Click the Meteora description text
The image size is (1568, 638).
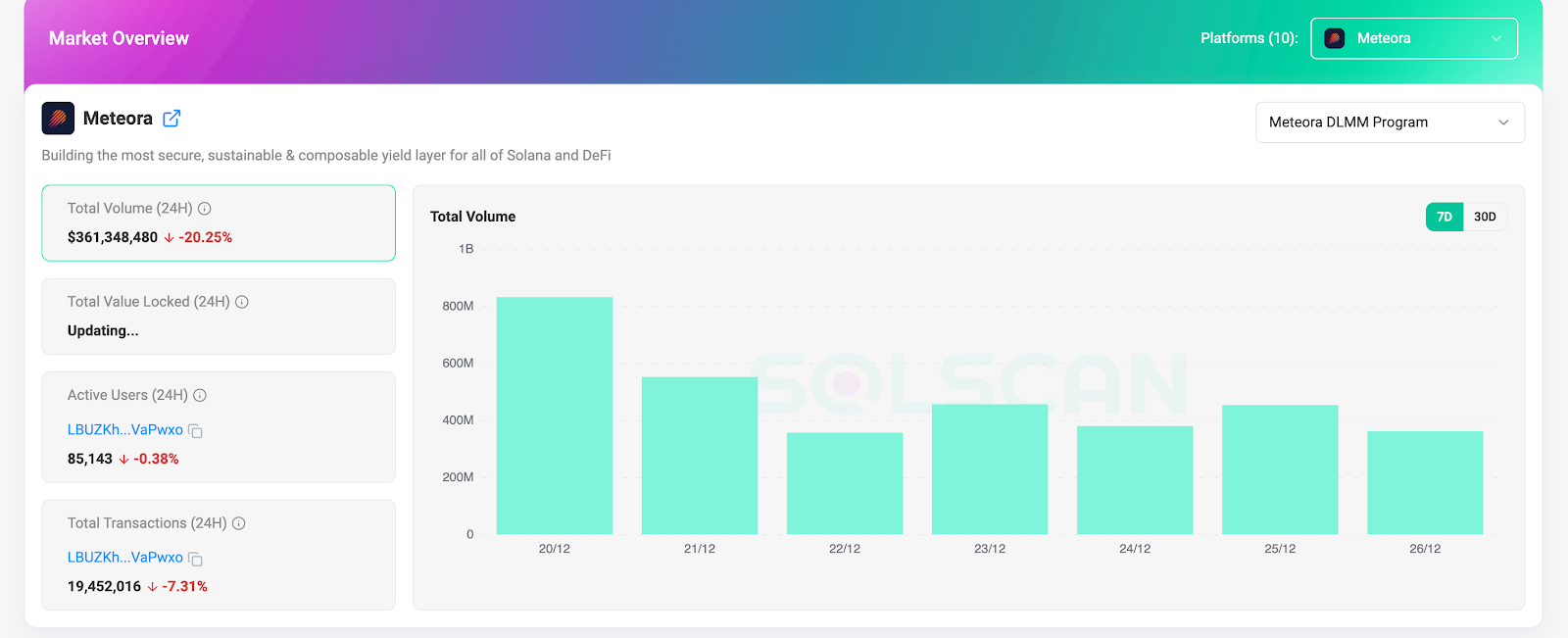click(326, 155)
